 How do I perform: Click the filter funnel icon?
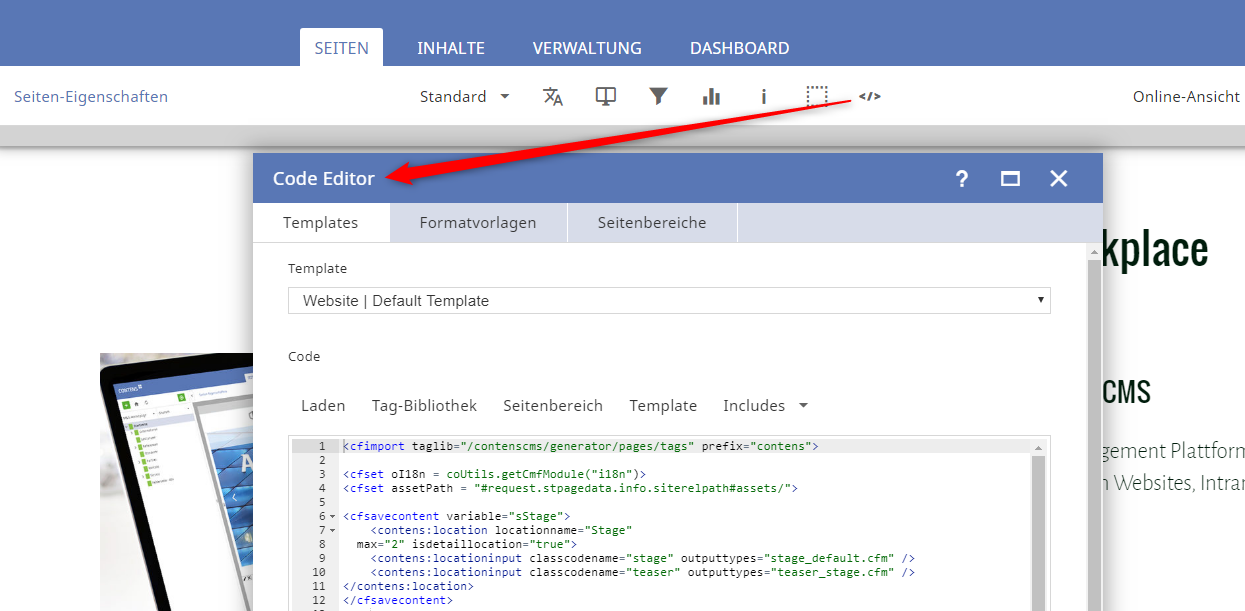click(658, 97)
